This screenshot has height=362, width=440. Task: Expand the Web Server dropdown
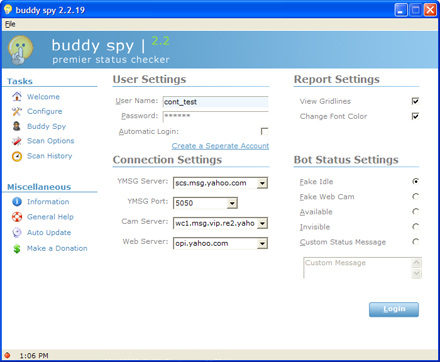coord(262,244)
